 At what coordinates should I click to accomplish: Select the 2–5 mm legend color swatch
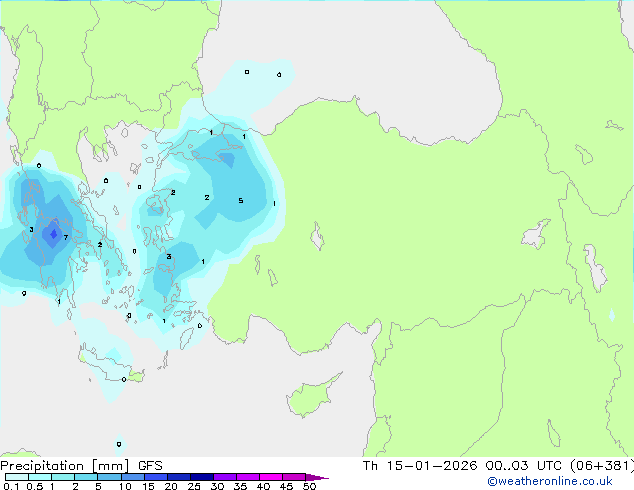pos(86,477)
